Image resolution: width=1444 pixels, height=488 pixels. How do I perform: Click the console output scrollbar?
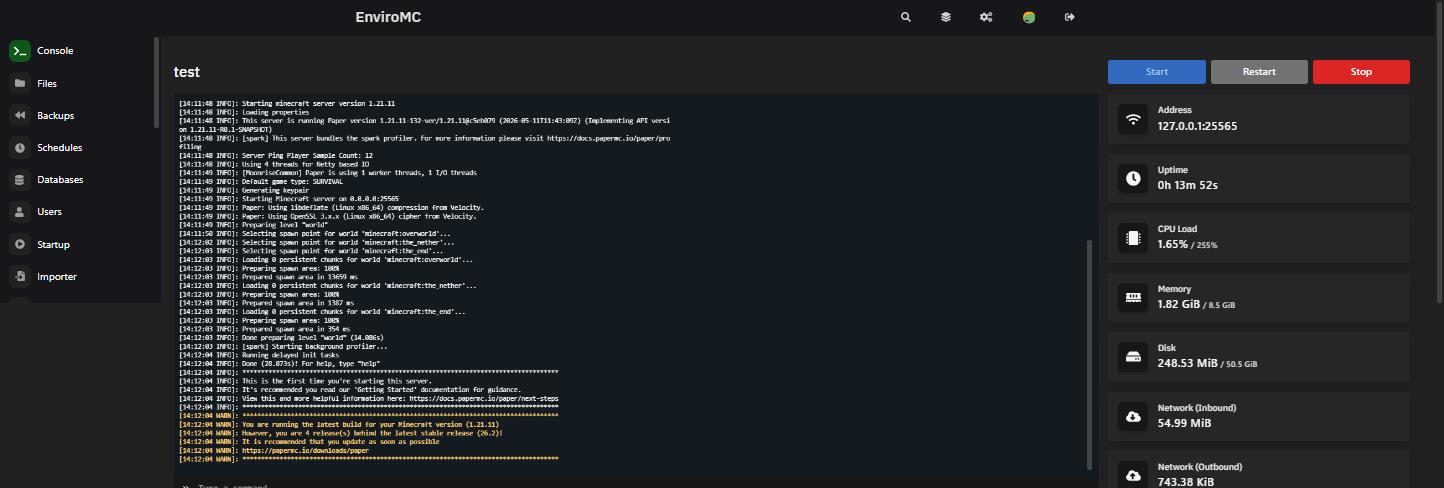pyautogui.click(x=1090, y=353)
